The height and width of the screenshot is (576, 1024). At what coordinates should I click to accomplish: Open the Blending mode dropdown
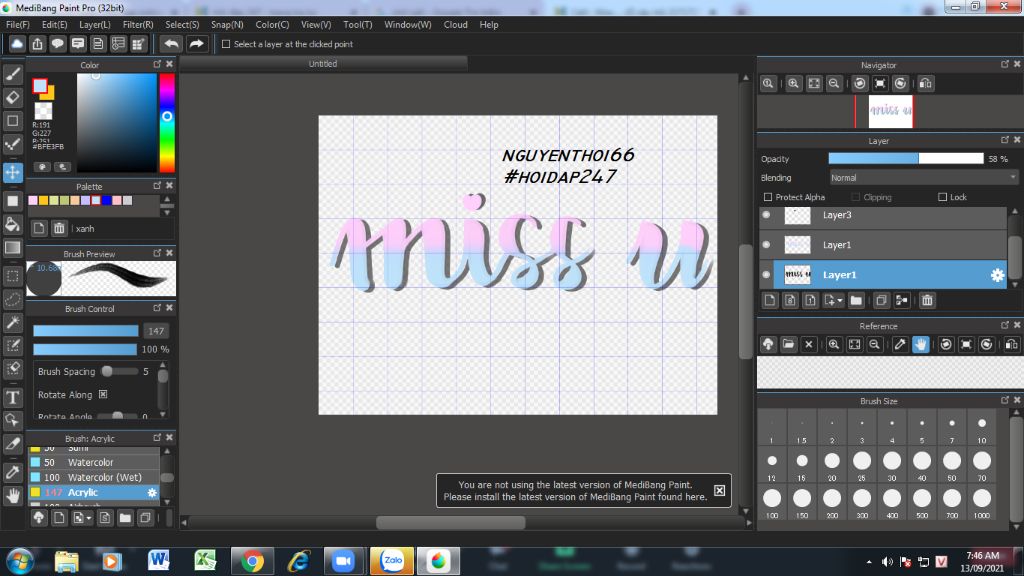(923, 178)
